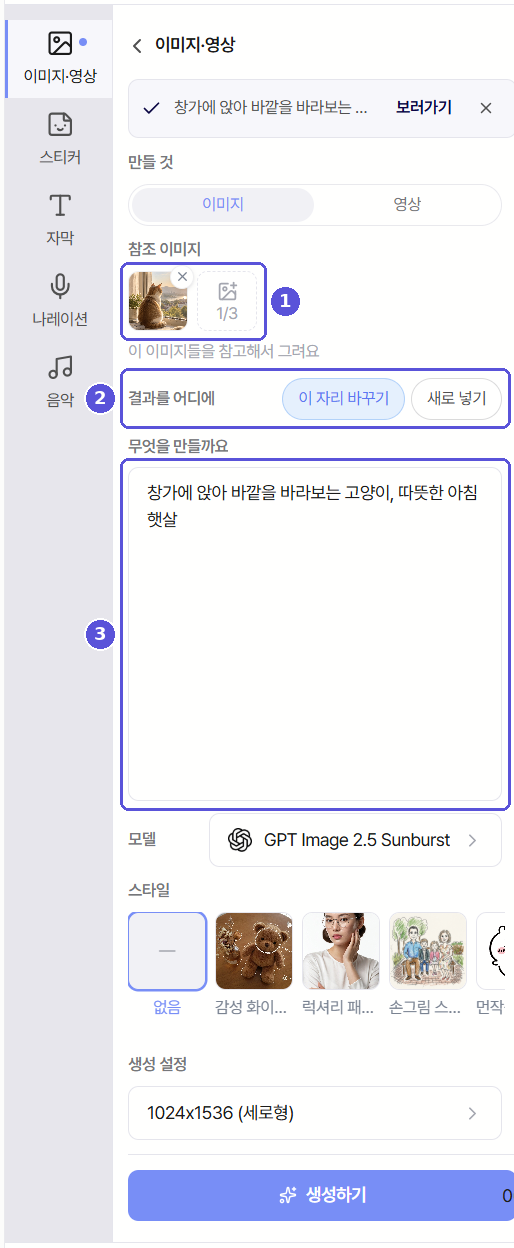Click the notification text 창가에 앉아 바깥을 바라보는

(271, 107)
